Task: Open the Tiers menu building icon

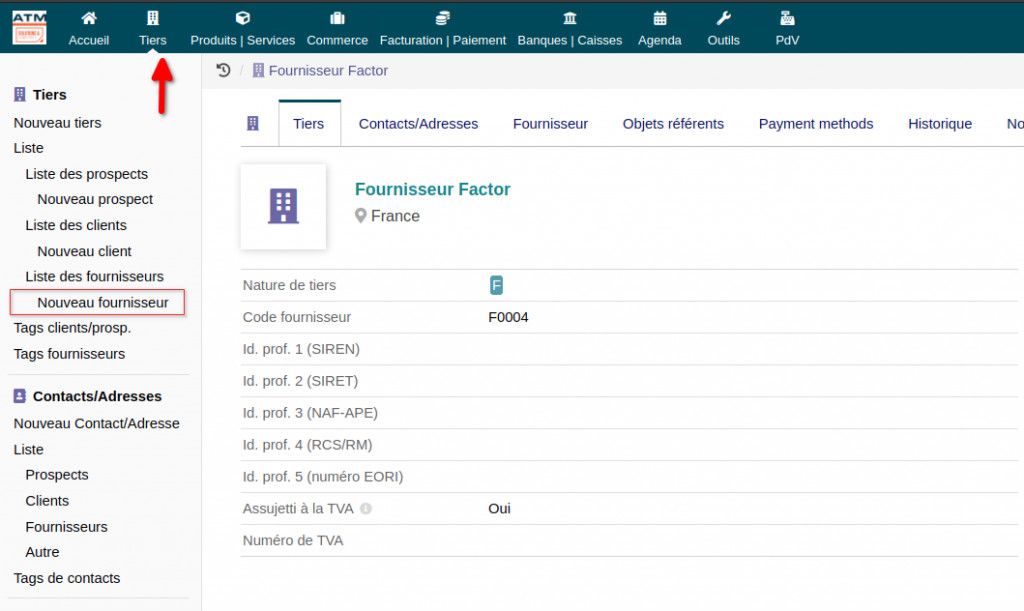Action: (153, 18)
